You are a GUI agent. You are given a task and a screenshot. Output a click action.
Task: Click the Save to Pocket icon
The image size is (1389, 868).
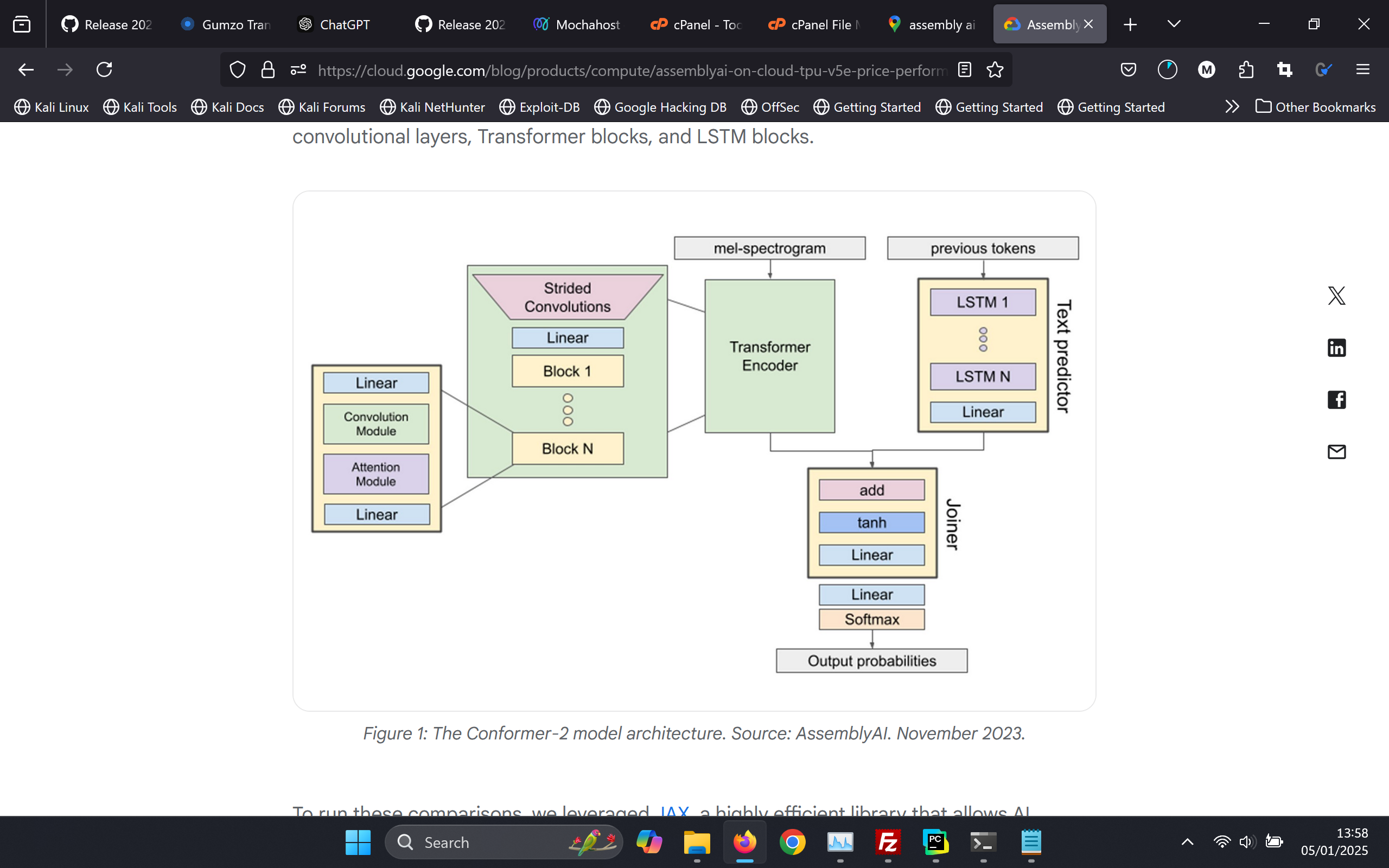(1128, 70)
